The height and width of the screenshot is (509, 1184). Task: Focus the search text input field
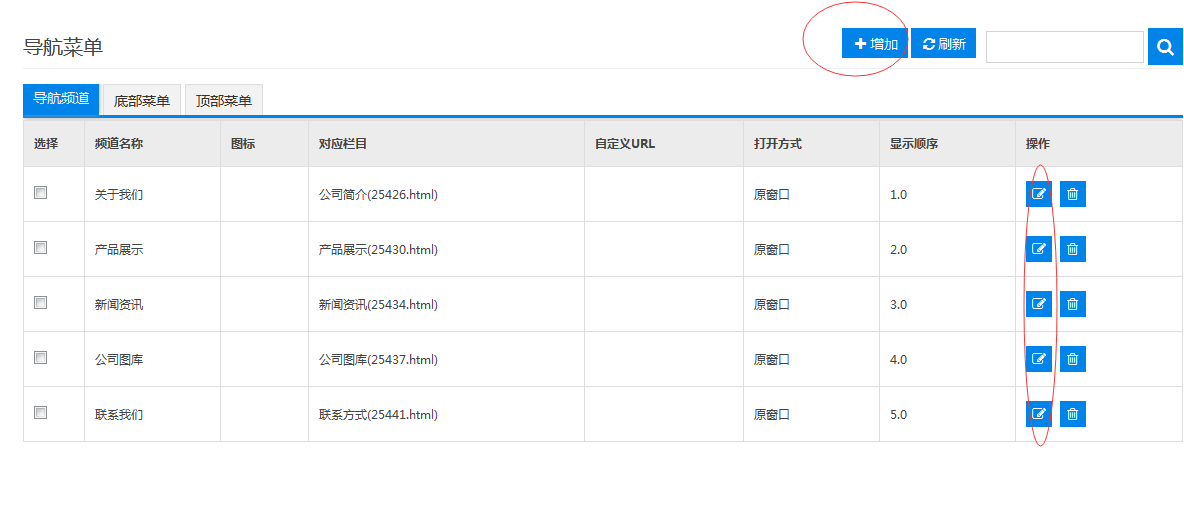coord(1064,47)
